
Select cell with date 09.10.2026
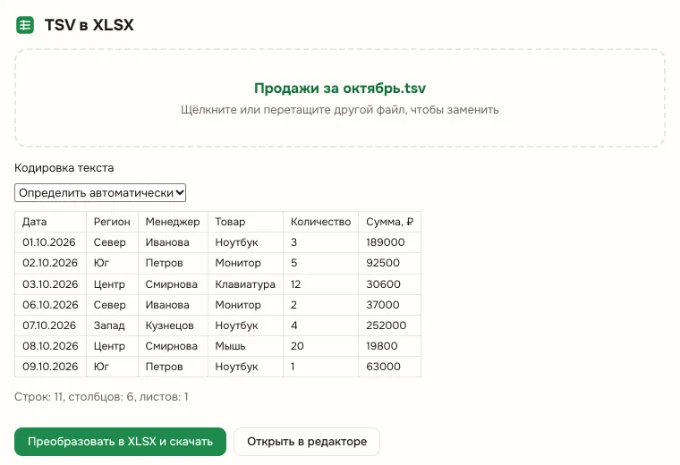50,367
